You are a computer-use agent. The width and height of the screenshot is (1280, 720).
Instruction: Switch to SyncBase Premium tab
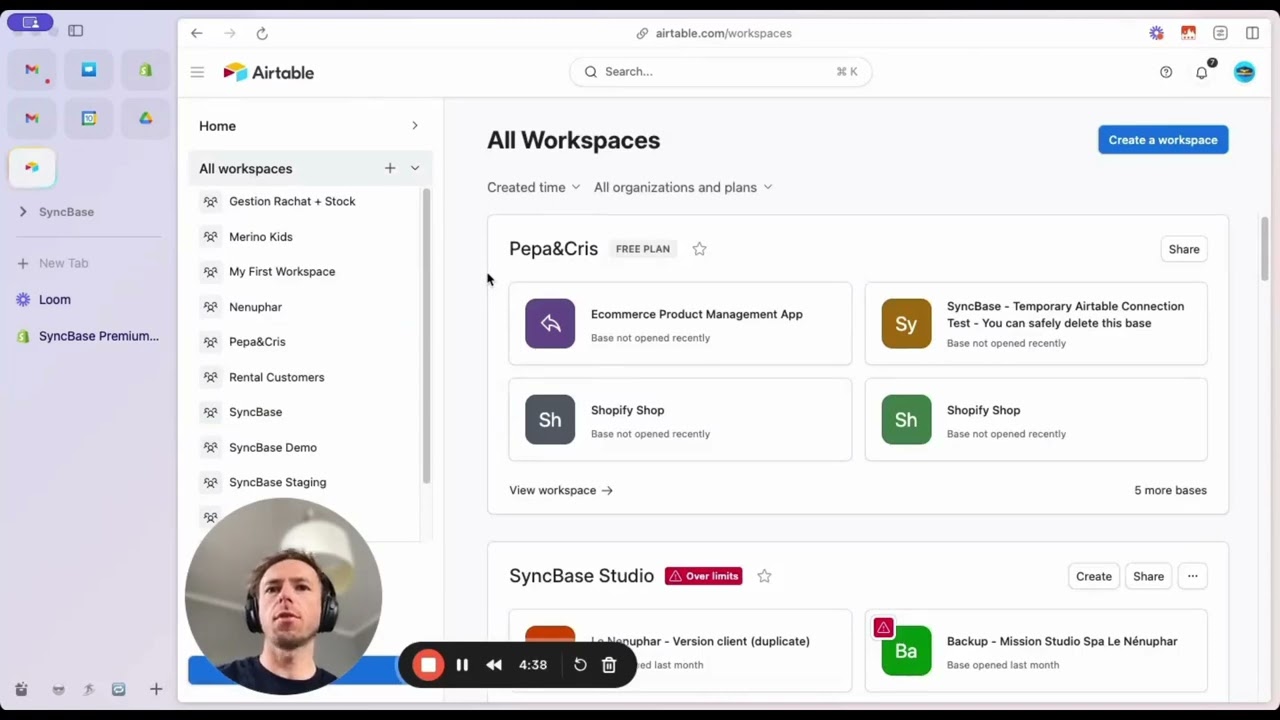(x=85, y=336)
